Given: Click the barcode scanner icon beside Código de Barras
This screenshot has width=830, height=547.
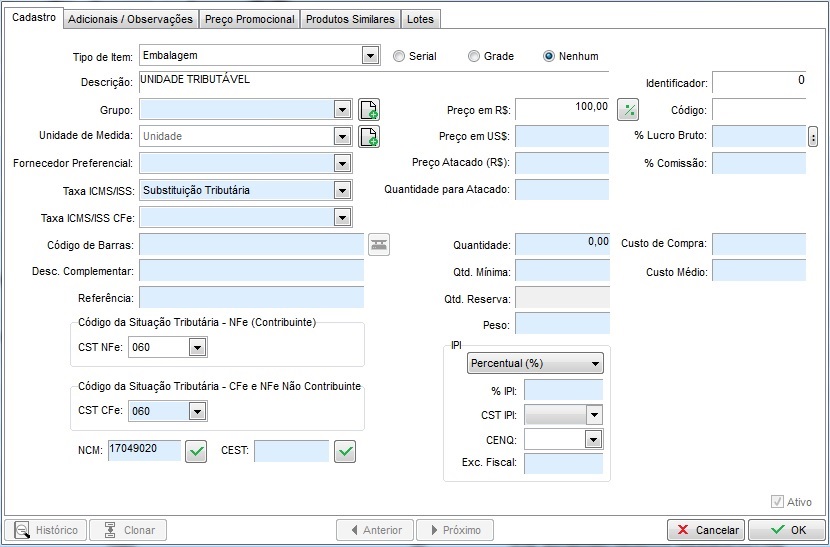Looking at the screenshot, I should click(x=378, y=245).
